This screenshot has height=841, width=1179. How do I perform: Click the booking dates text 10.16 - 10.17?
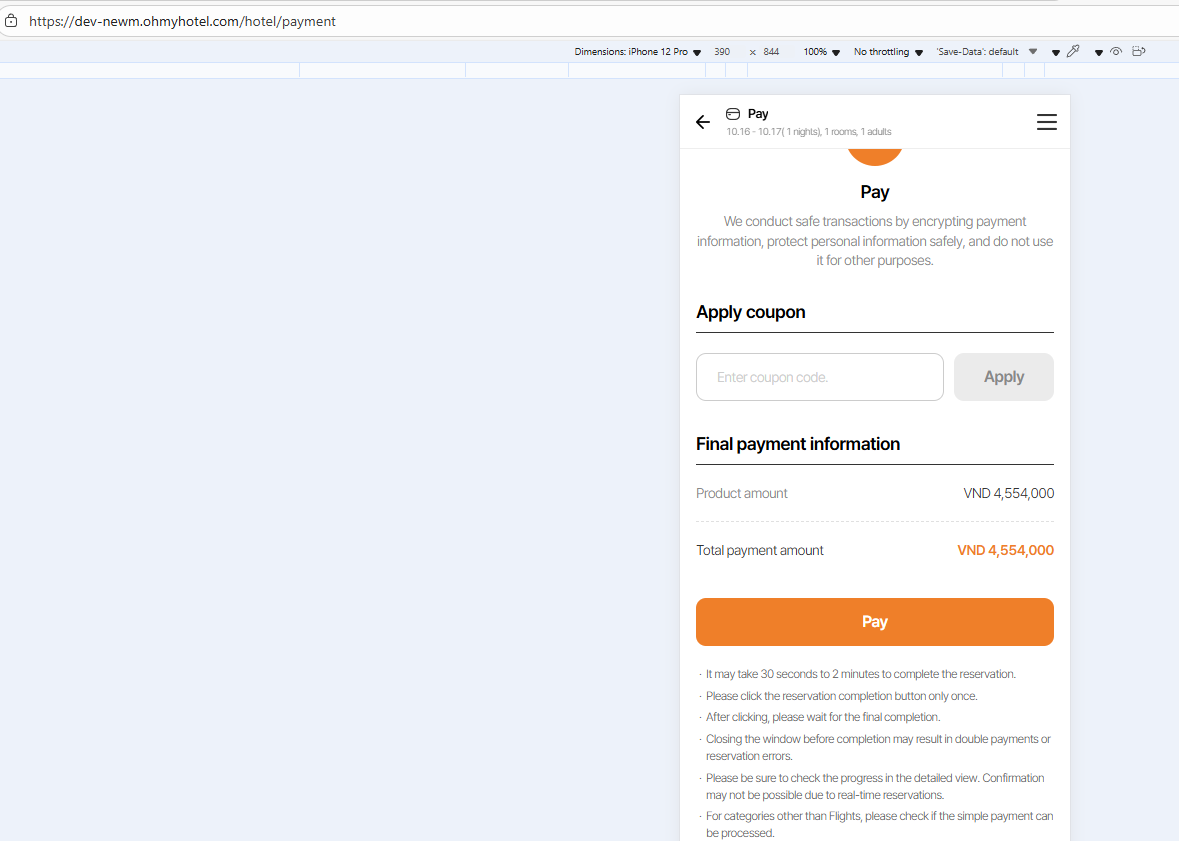(x=754, y=132)
